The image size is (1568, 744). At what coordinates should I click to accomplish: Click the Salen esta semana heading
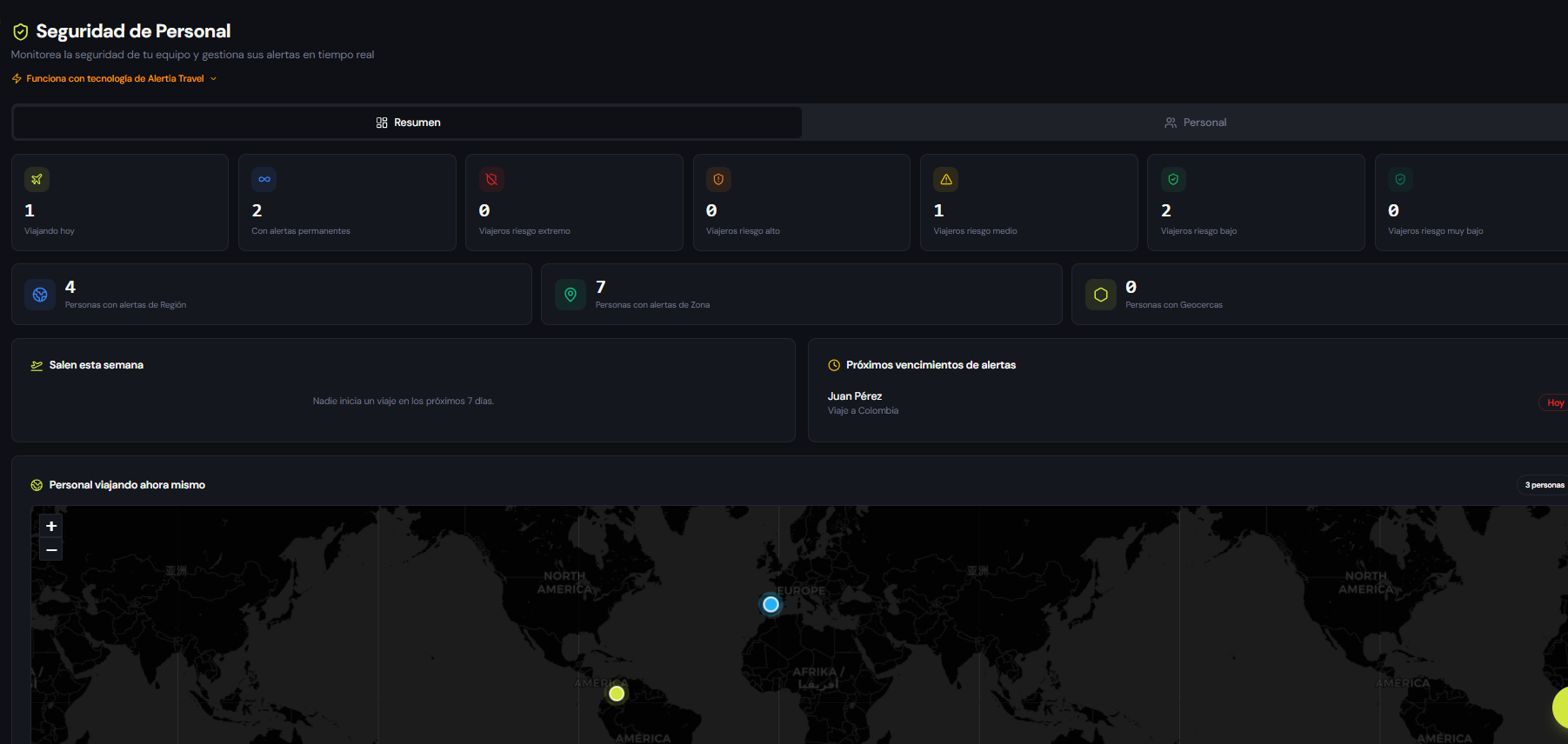[97, 365]
